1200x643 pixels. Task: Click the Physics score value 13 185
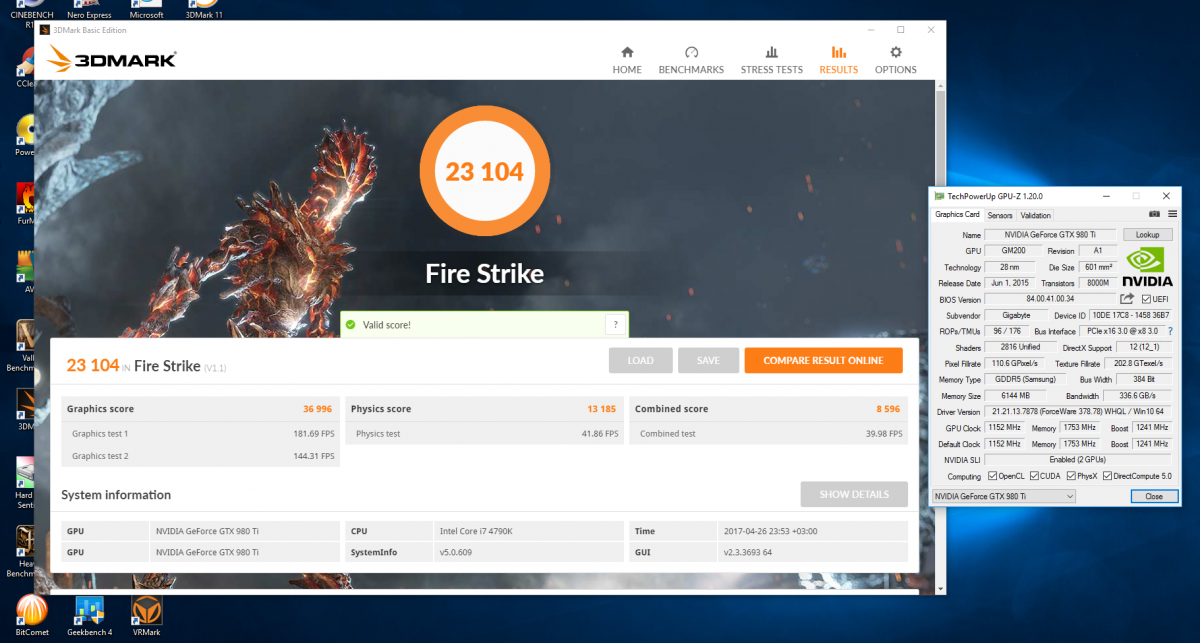(x=601, y=409)
